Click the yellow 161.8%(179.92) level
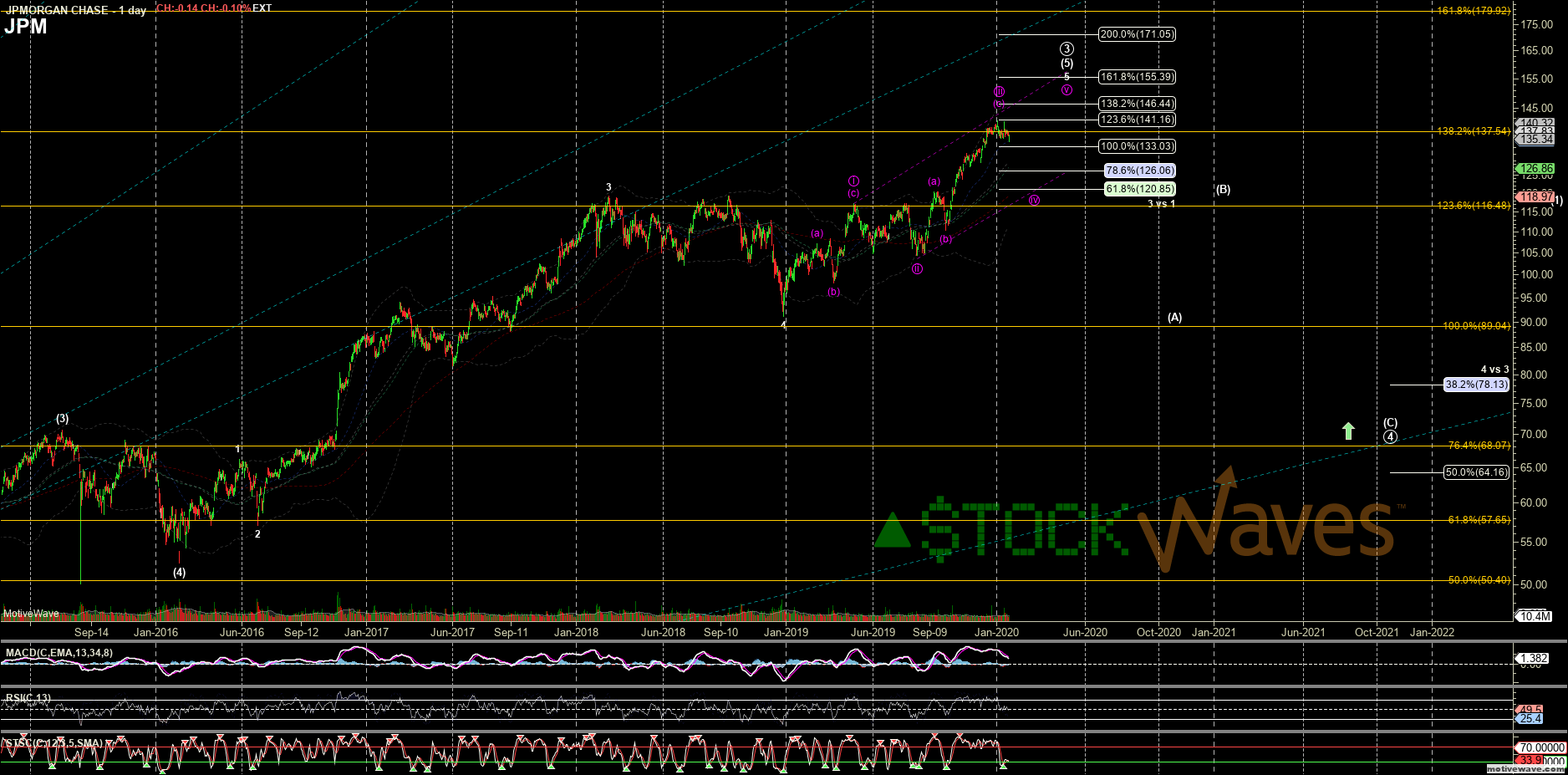 click(1474, 11)
